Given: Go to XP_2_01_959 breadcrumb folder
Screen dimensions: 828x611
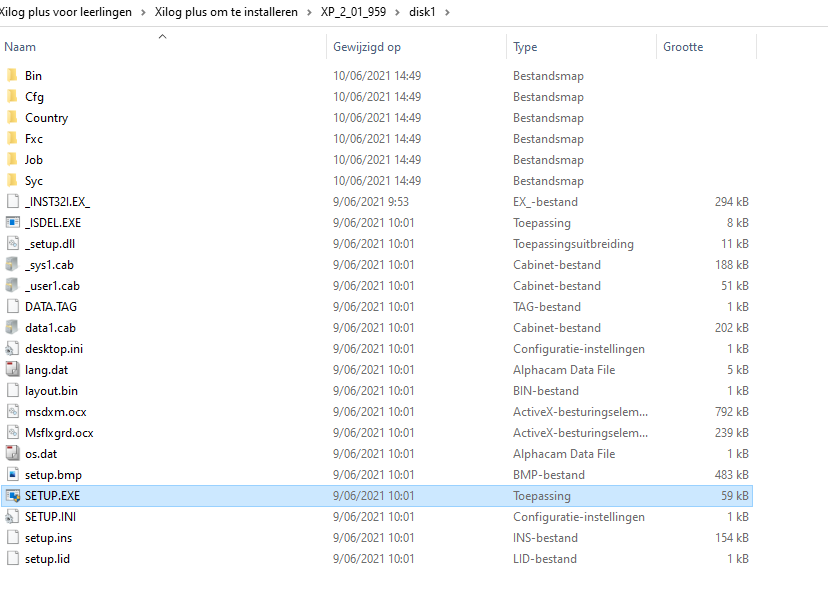Looking at the screenshot, I should tap(353, 12).
